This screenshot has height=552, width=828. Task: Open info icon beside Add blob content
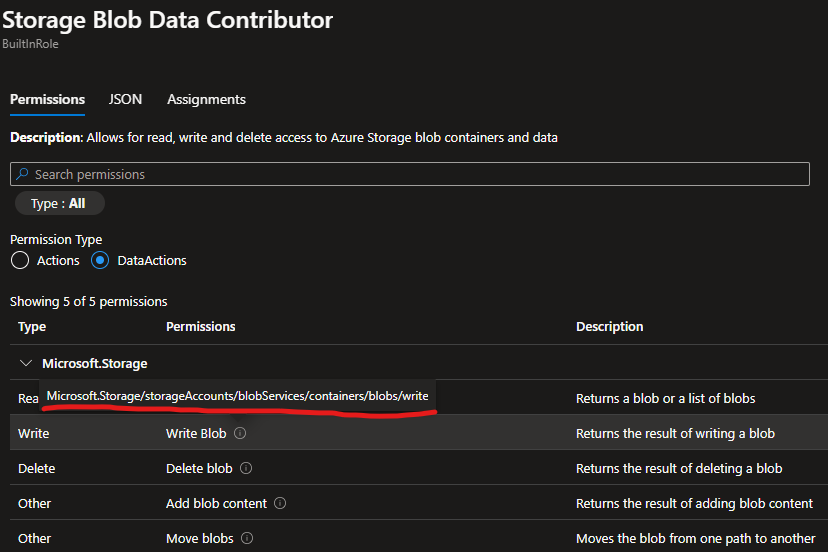pos(280,503)
